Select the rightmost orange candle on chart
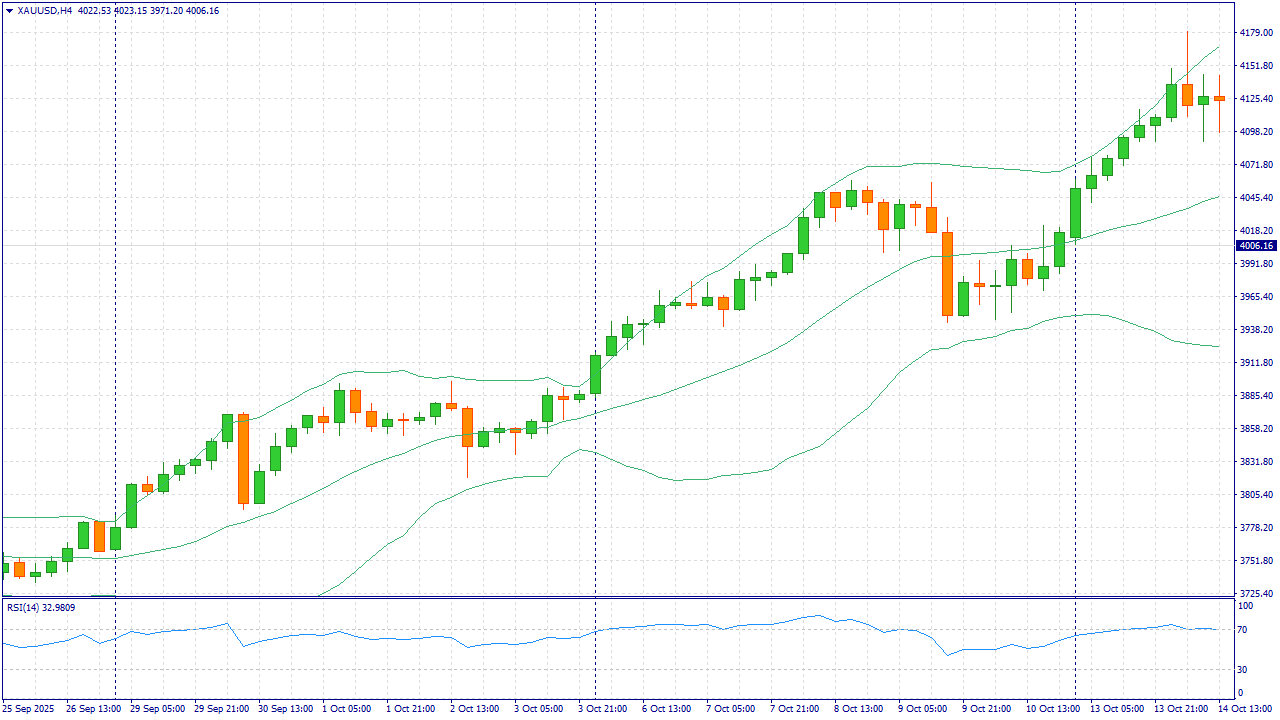Image resolution: width=1280 pixels, height=720 pixels. pyautogui.click(x=1219, y=98)
